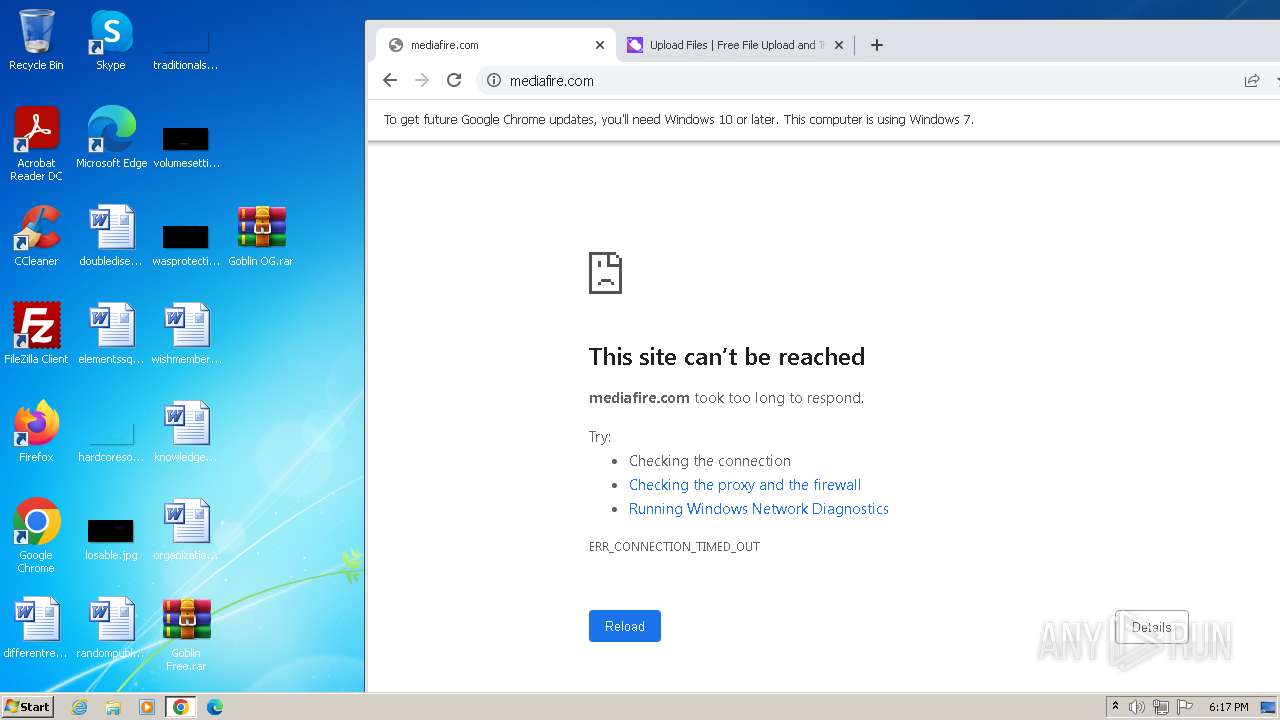Select the wishmember Word document
1280x720 pixels.
click(x=186, y=333)
